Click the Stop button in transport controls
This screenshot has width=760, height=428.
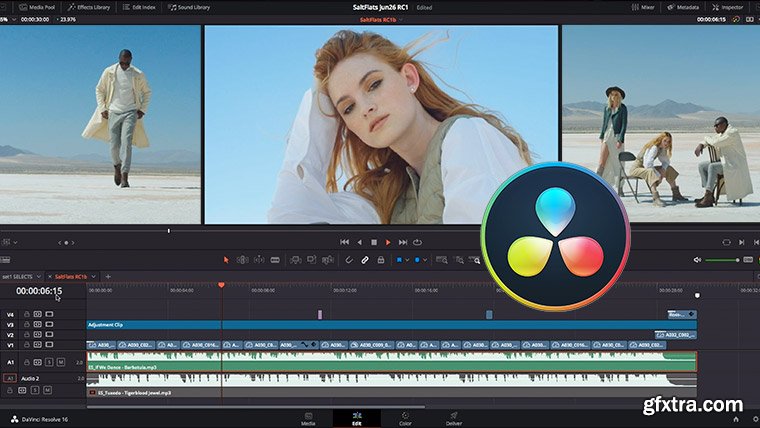point(374,242)
